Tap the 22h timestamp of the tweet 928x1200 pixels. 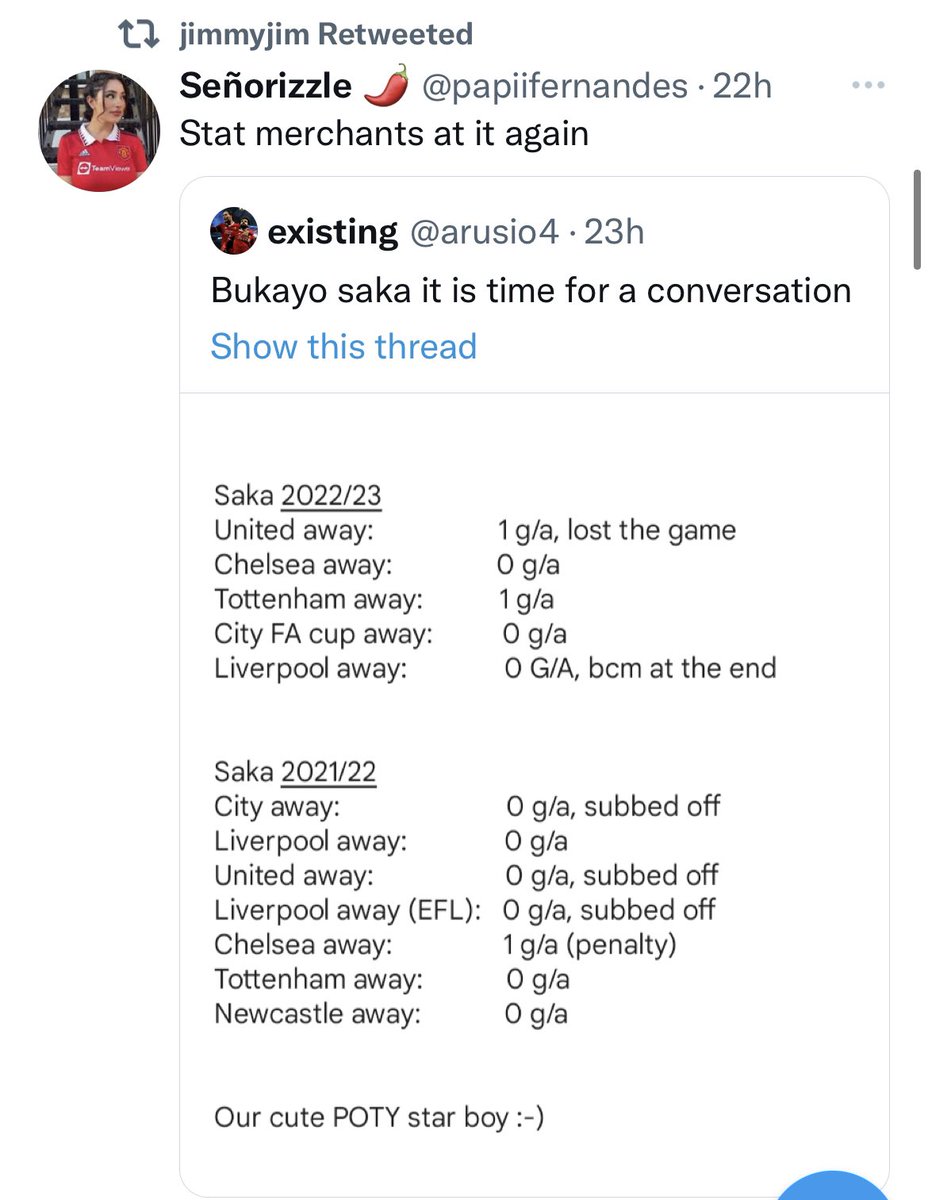click(742, 87)
